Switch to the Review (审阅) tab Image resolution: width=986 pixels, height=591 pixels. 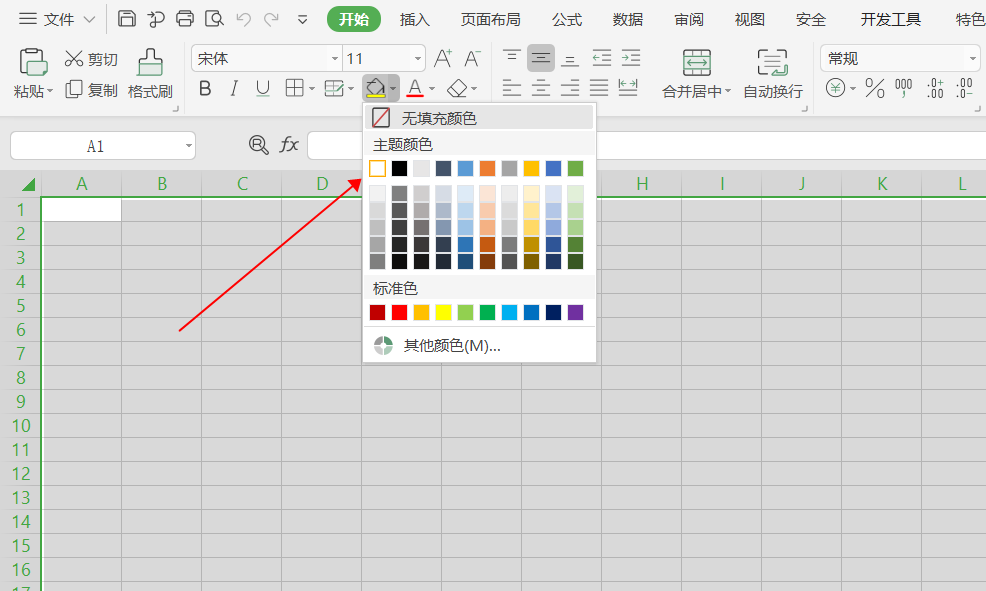coord(689,19)
